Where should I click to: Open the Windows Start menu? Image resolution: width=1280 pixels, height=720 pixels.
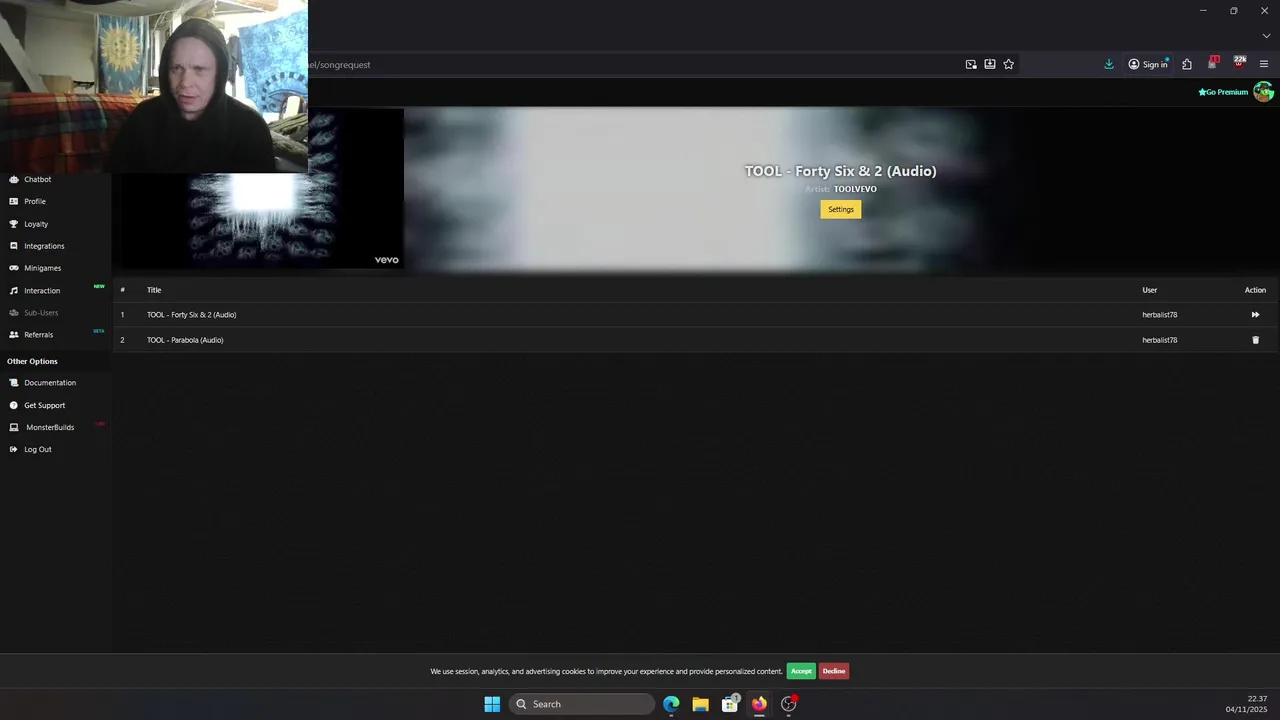click(x=492, y=704)
